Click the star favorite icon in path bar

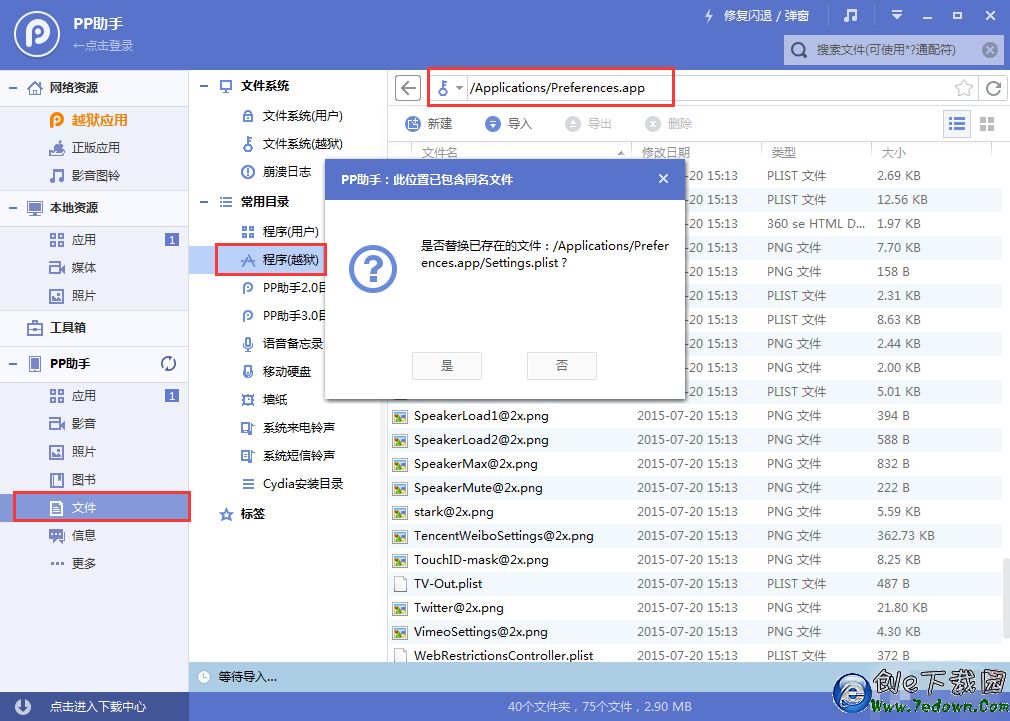pos(964,88)
